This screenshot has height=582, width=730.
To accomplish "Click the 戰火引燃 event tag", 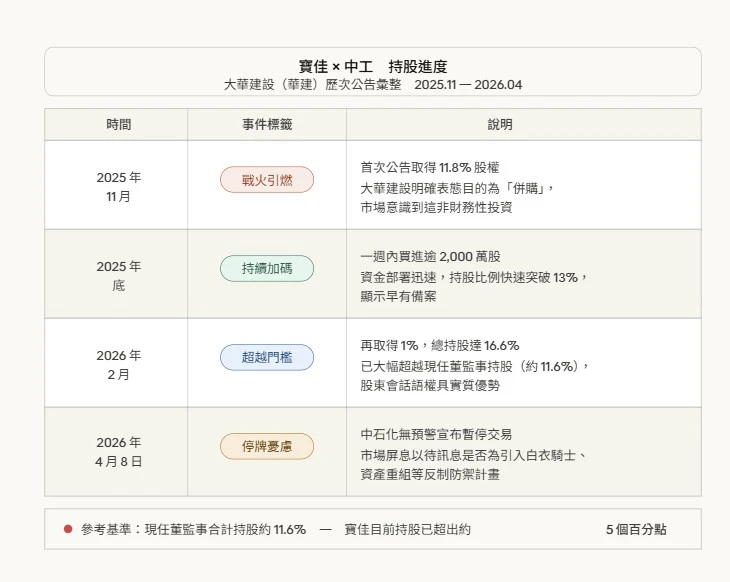I will (267, 180).
